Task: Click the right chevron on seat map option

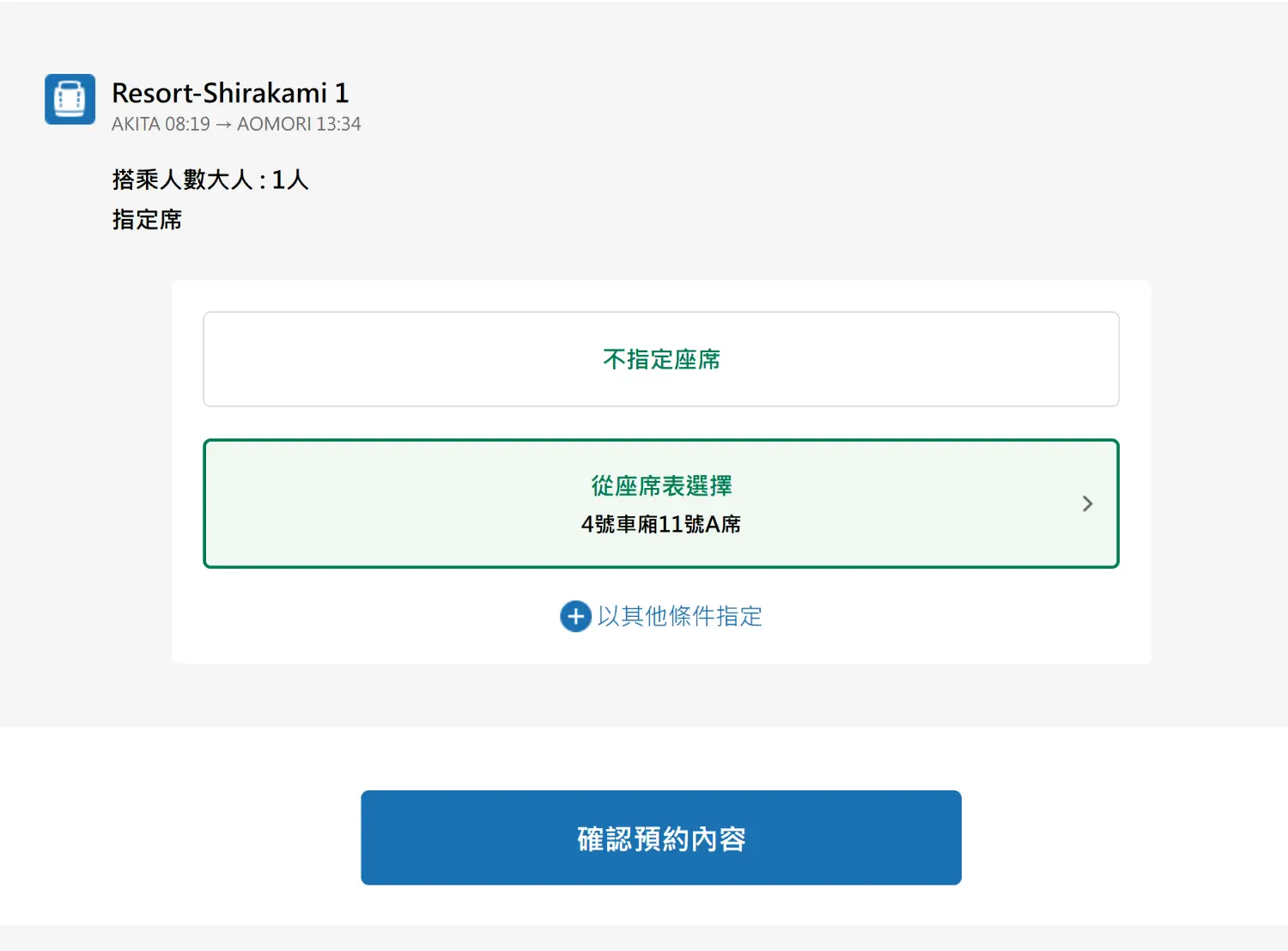Action: (x=1087, y=503)
